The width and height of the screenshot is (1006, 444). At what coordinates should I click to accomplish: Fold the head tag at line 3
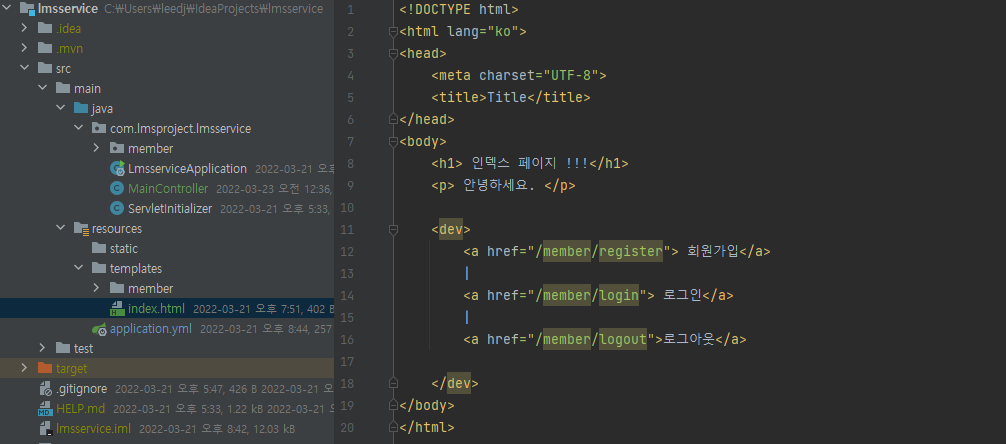pyautogui.click(x=393, y=53)
